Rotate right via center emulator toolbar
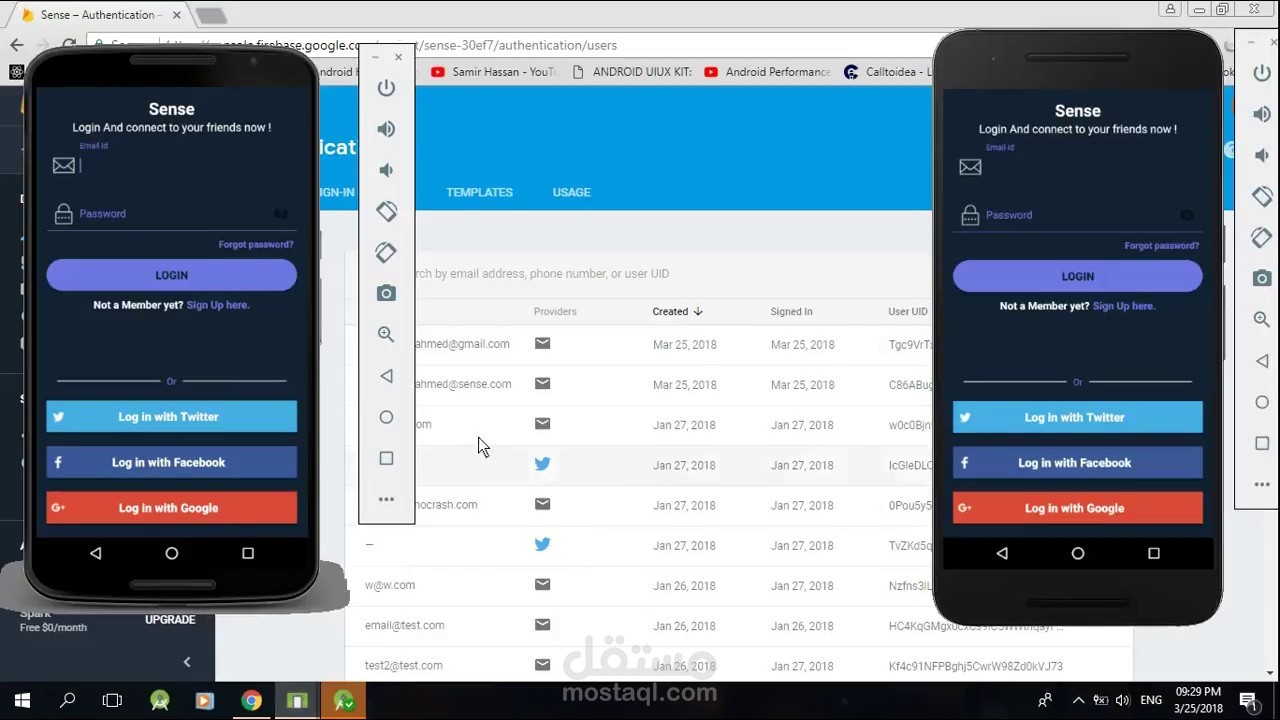Image resolution: width=1280 pixels, height=720 pixels. [x=386, y=252]
